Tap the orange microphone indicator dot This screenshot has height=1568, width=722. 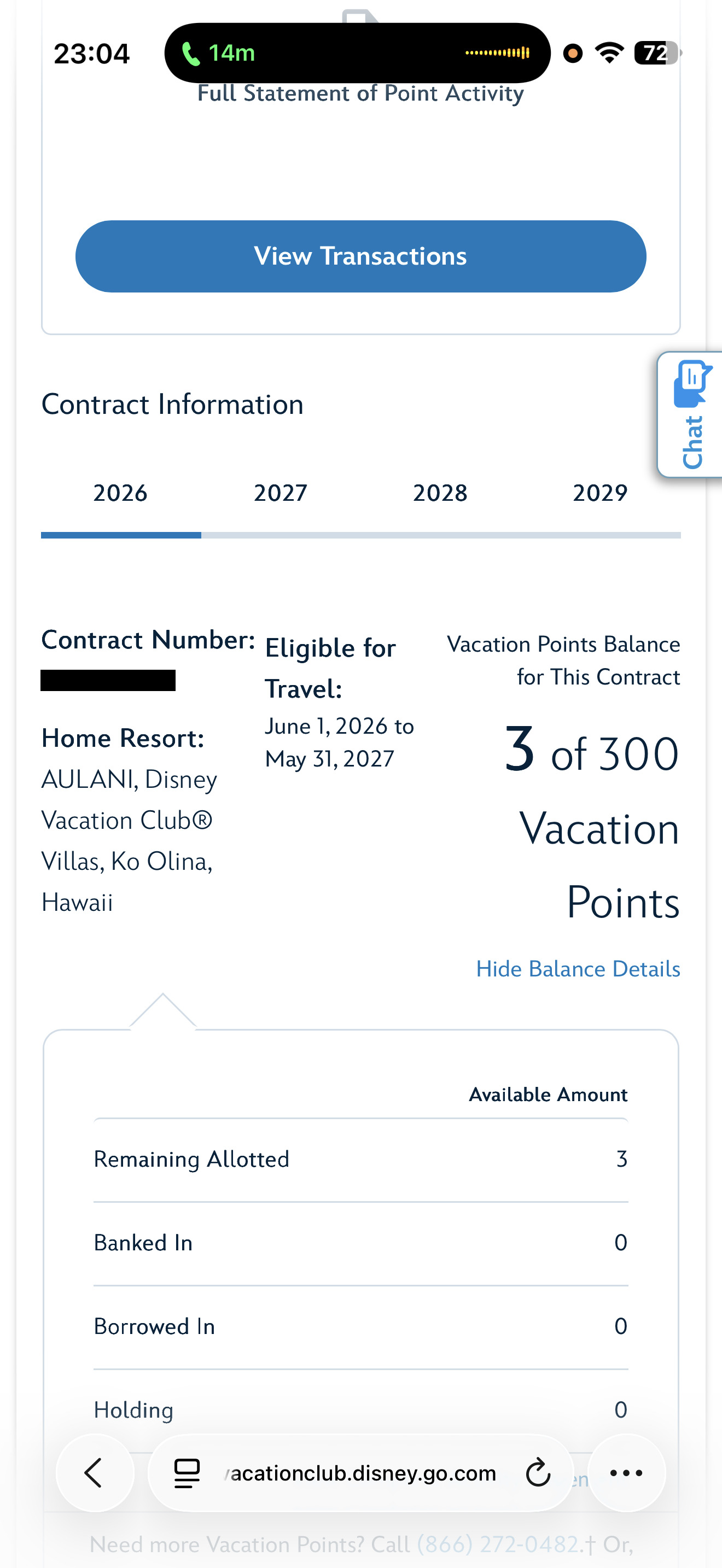click(572, 54)
